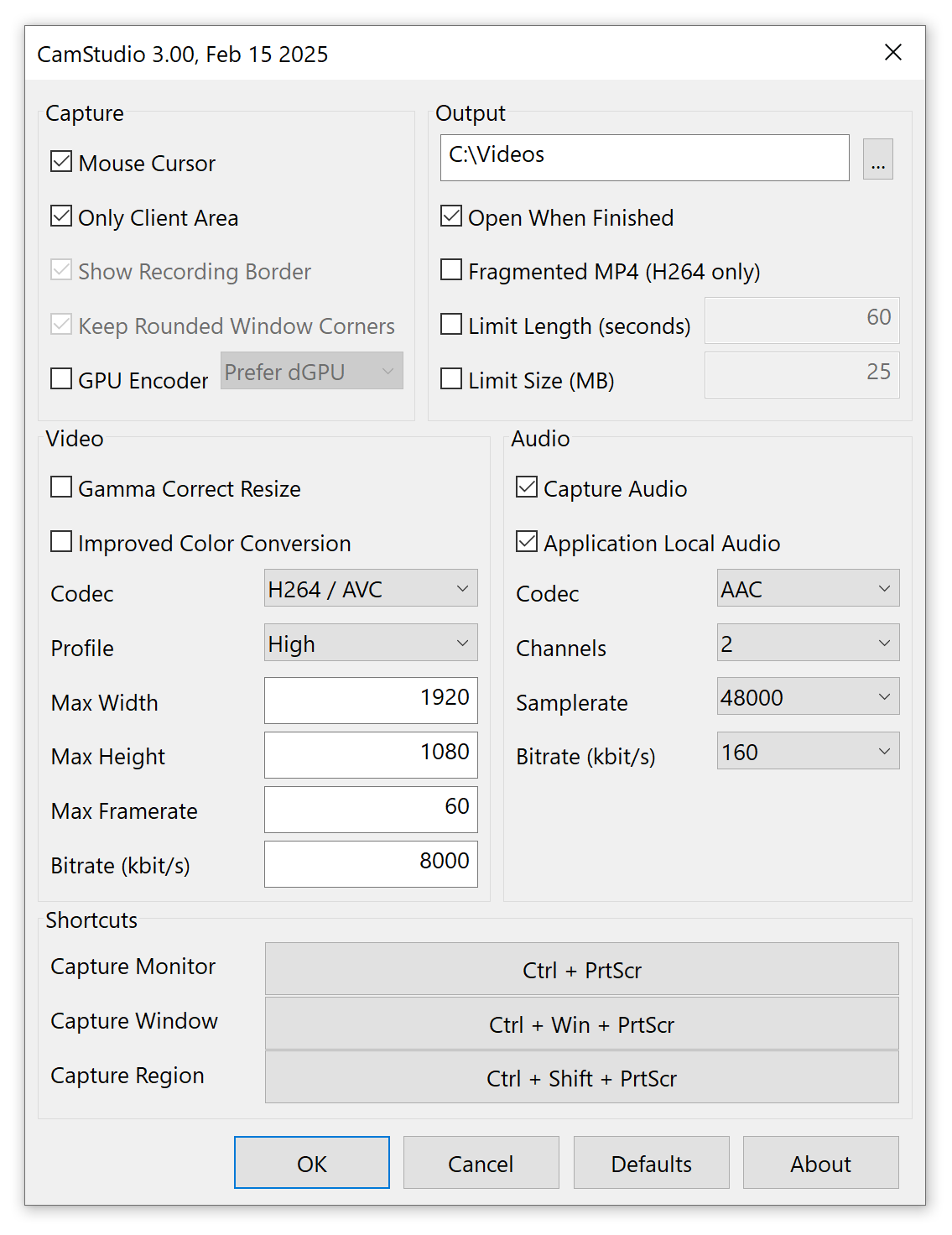This screenshot has height=1235, width=952.
Task: Expand the Samplerate 48000 dropdown
Action: (808, 697)
